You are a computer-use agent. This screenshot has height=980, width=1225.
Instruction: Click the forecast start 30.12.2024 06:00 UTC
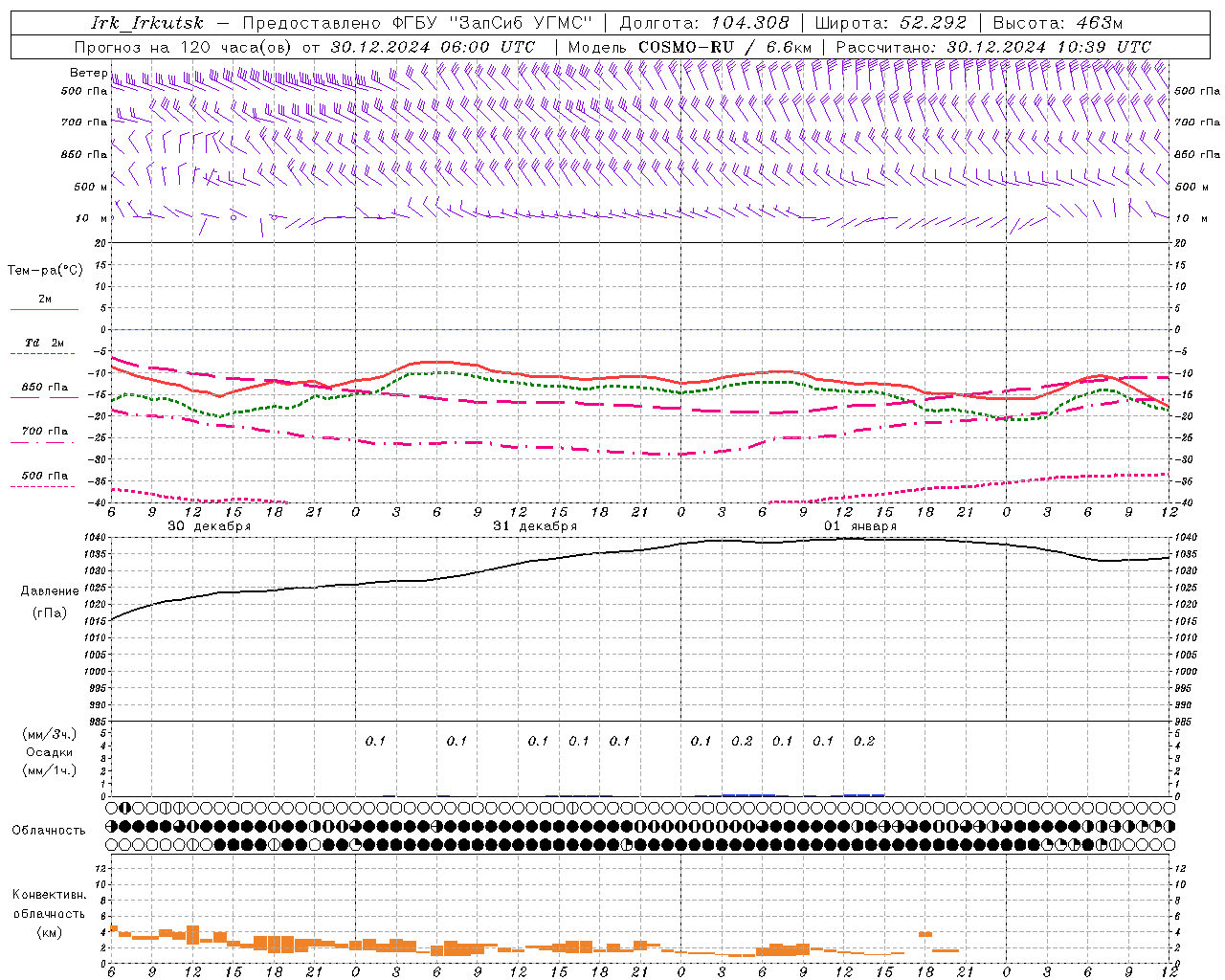(433, 47)
